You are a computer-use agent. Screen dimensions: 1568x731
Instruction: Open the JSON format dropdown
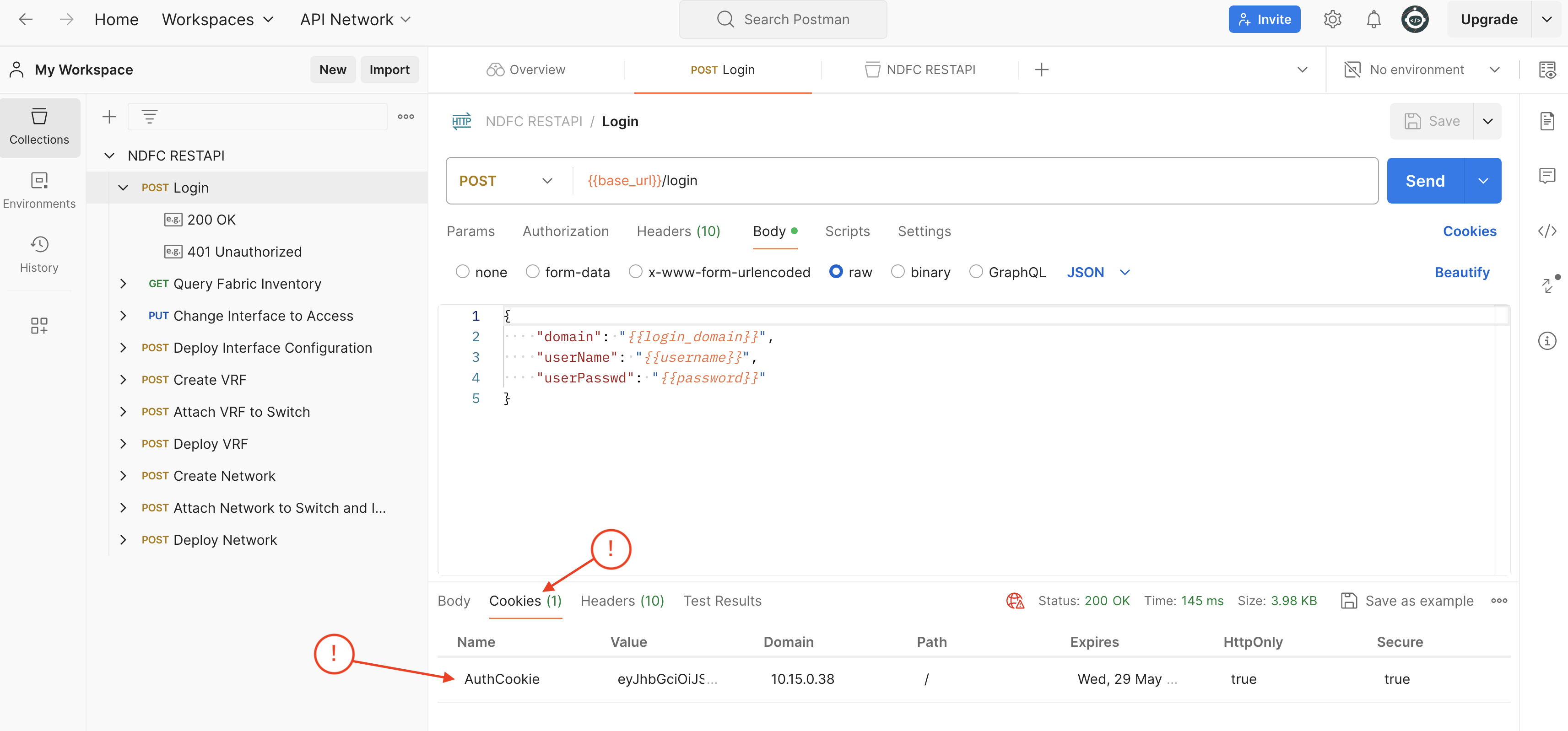pos(1098,273)
